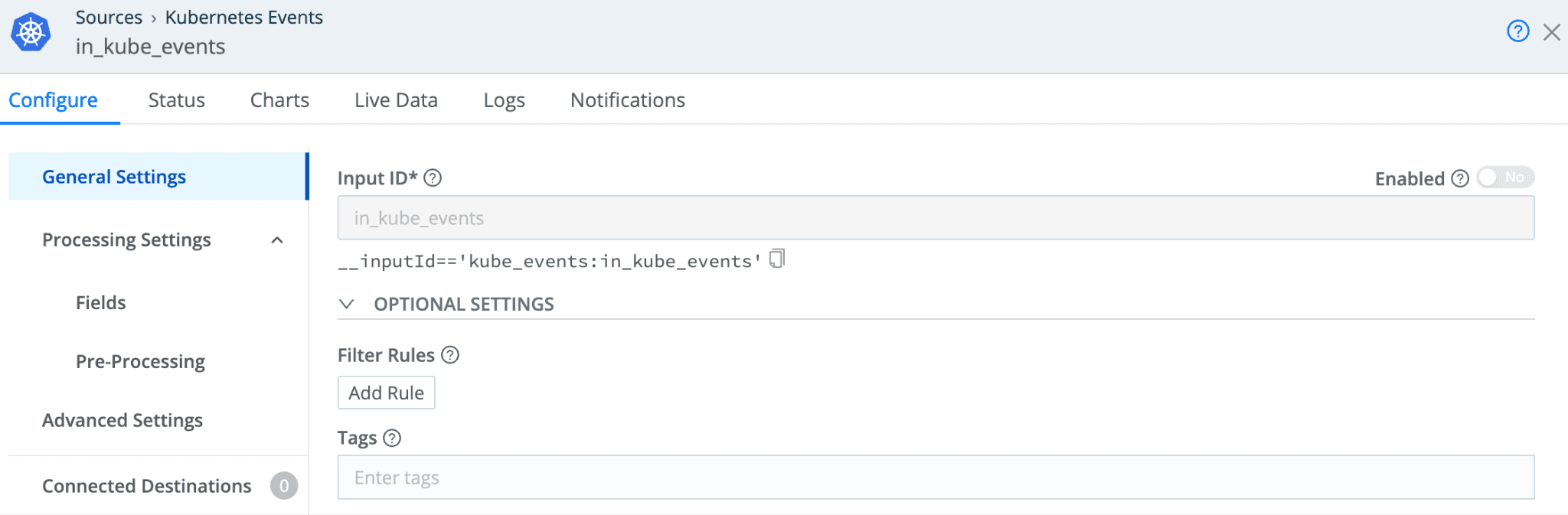The width and height of the screenshot is (1568, 515).
Task: Go to the Charts tab
Action: tap(279, 100)
